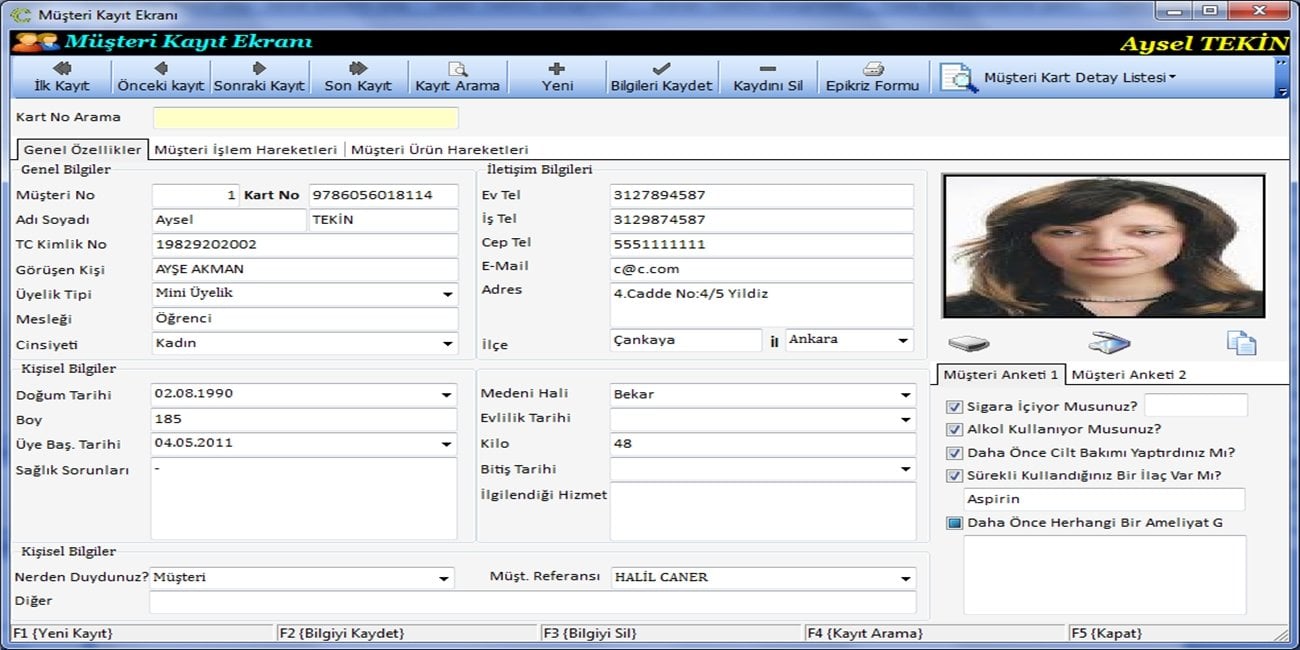
Task: Switch to Müşteri İşlem Hareketleri tab
Action: coord(246,150)
